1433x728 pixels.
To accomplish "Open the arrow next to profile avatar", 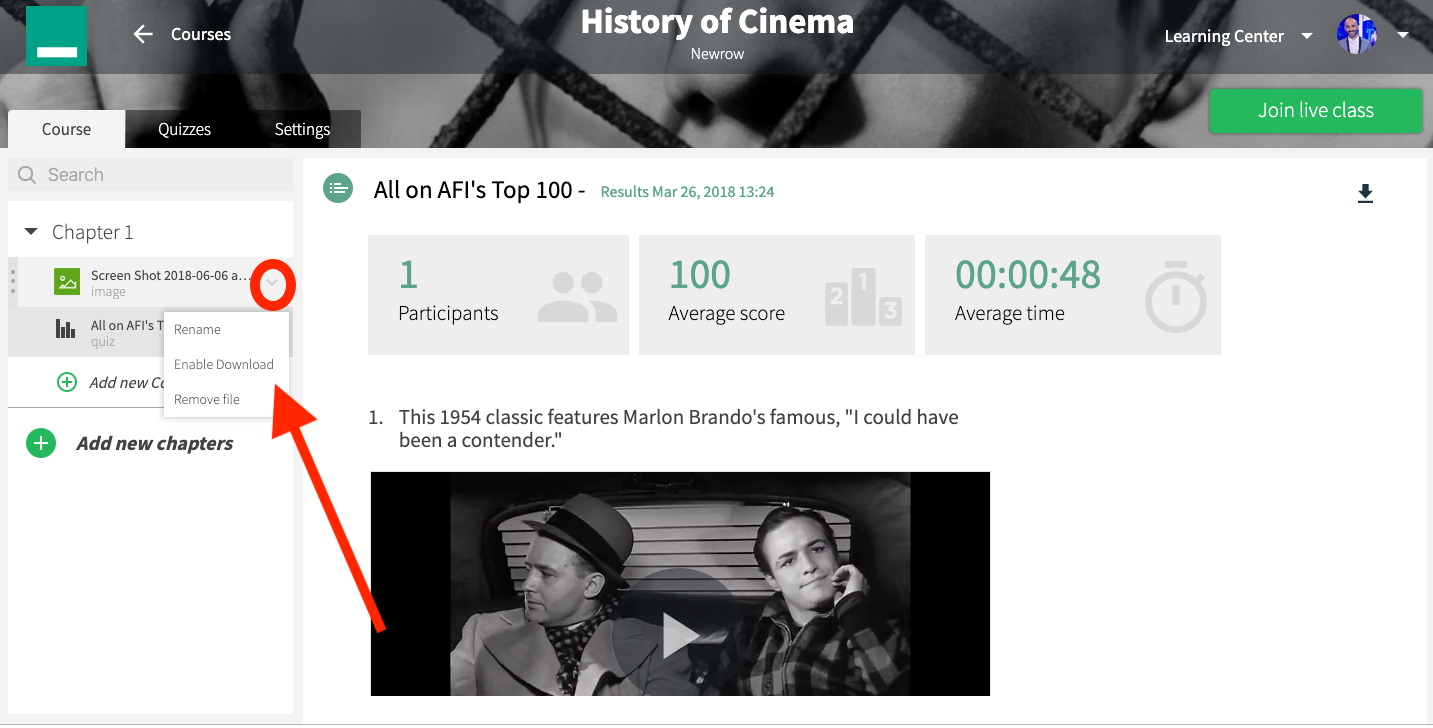I will click(1402, 35).
